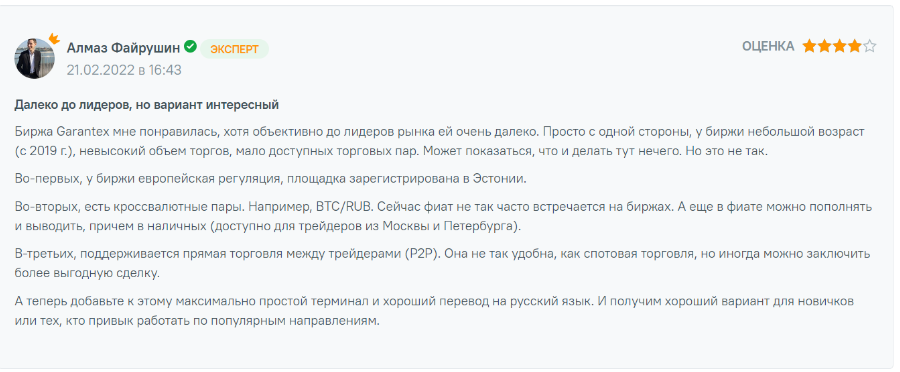This screenshot has width=900, height=372.
Task: Select the third rating star
Action: pos(839,46)
